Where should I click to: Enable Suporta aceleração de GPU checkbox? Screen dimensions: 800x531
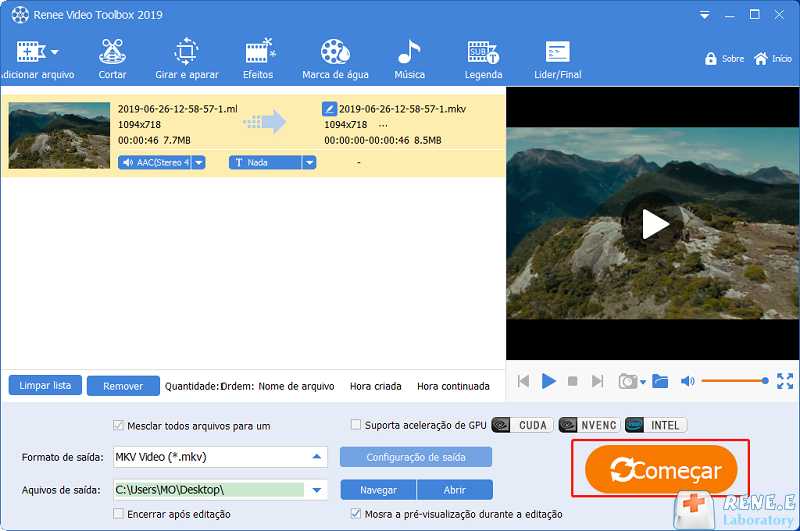(x=356, y=424)
